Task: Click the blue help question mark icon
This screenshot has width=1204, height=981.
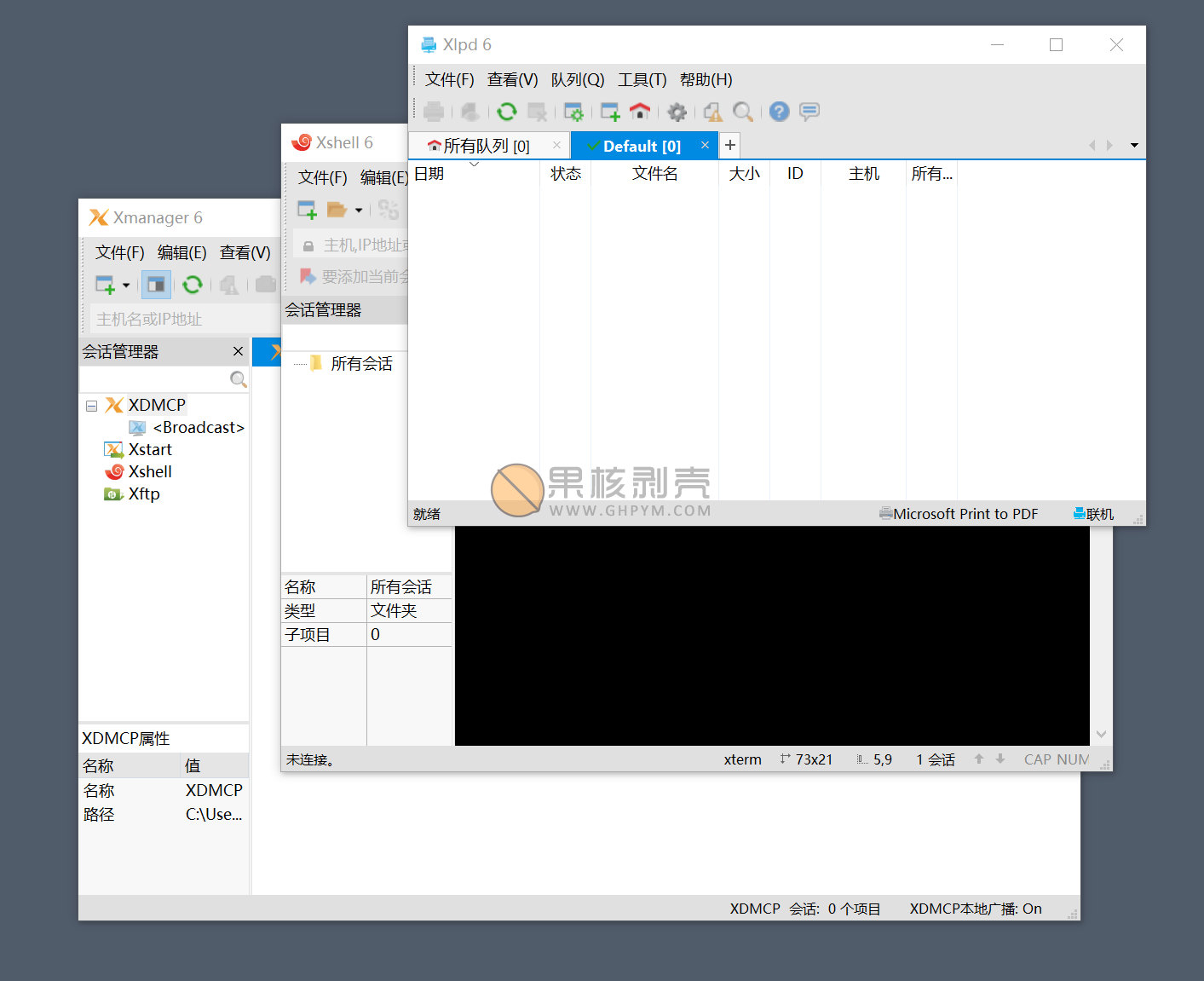Action: (x=779, y=112)
